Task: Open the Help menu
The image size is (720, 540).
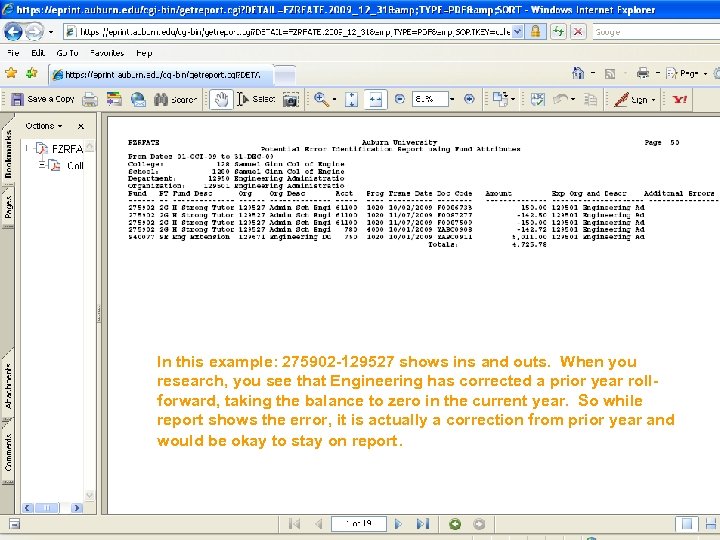Action: pos(144,53)
